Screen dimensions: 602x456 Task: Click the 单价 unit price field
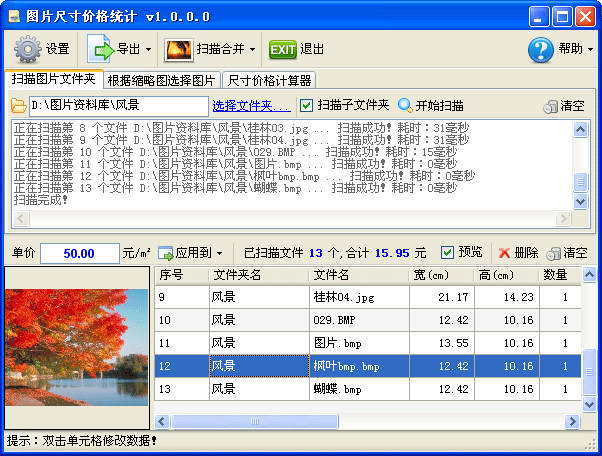tap(79, 253)
